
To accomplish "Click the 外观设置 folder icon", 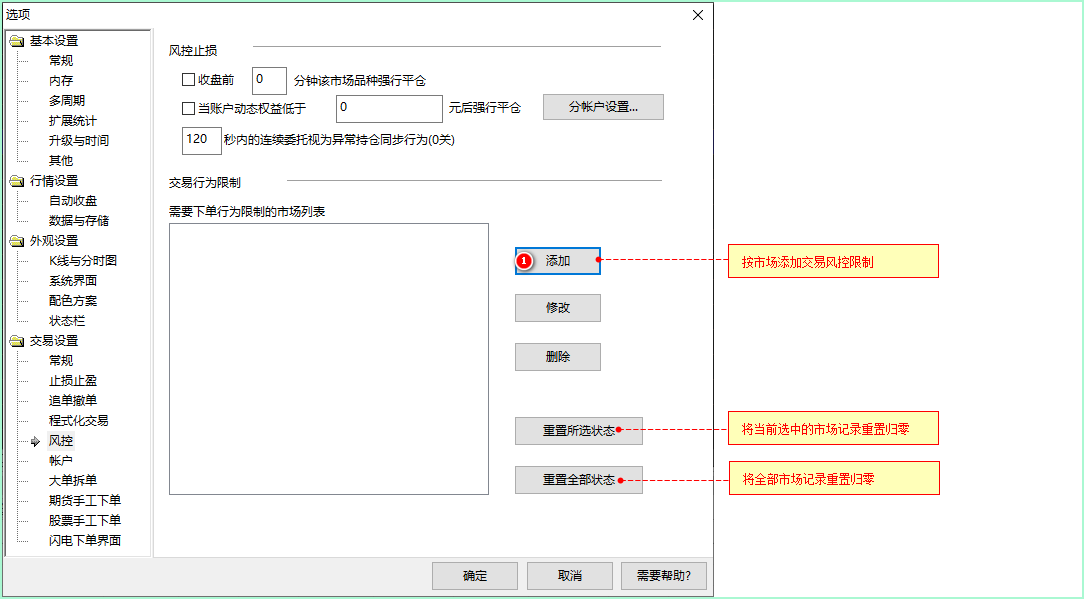I will (17, 241).
